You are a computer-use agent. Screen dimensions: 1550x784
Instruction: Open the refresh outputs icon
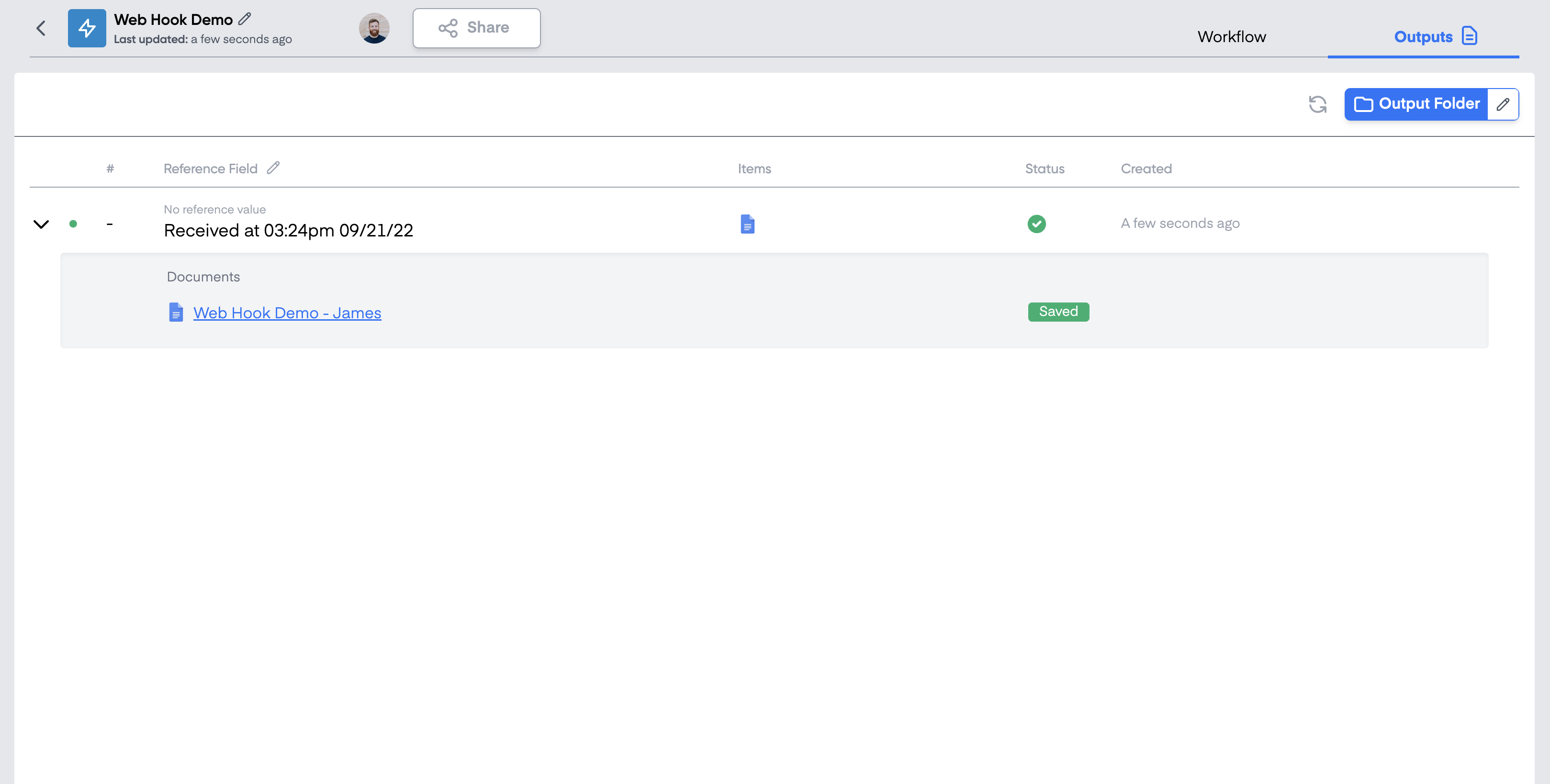tap(1318, 104)
